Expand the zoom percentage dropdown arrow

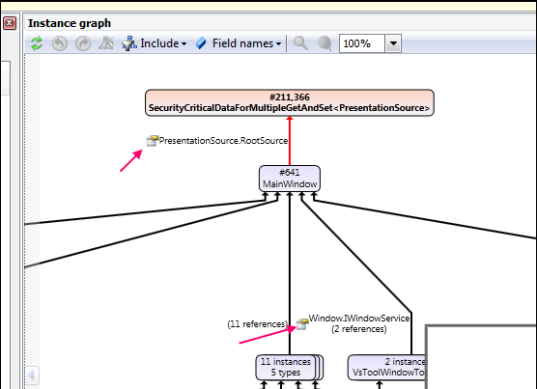coord(393,43)
